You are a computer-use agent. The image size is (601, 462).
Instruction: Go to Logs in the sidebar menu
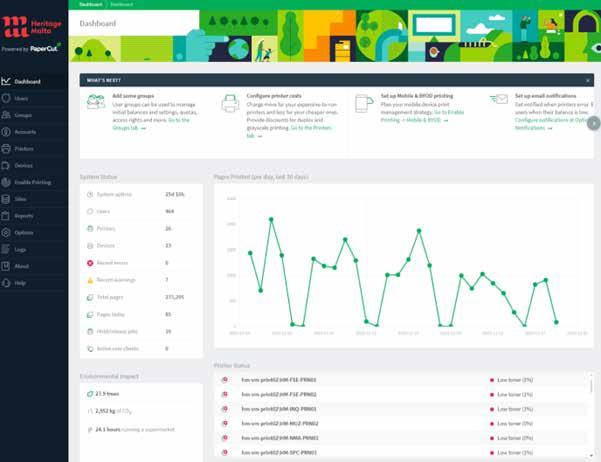20,250
